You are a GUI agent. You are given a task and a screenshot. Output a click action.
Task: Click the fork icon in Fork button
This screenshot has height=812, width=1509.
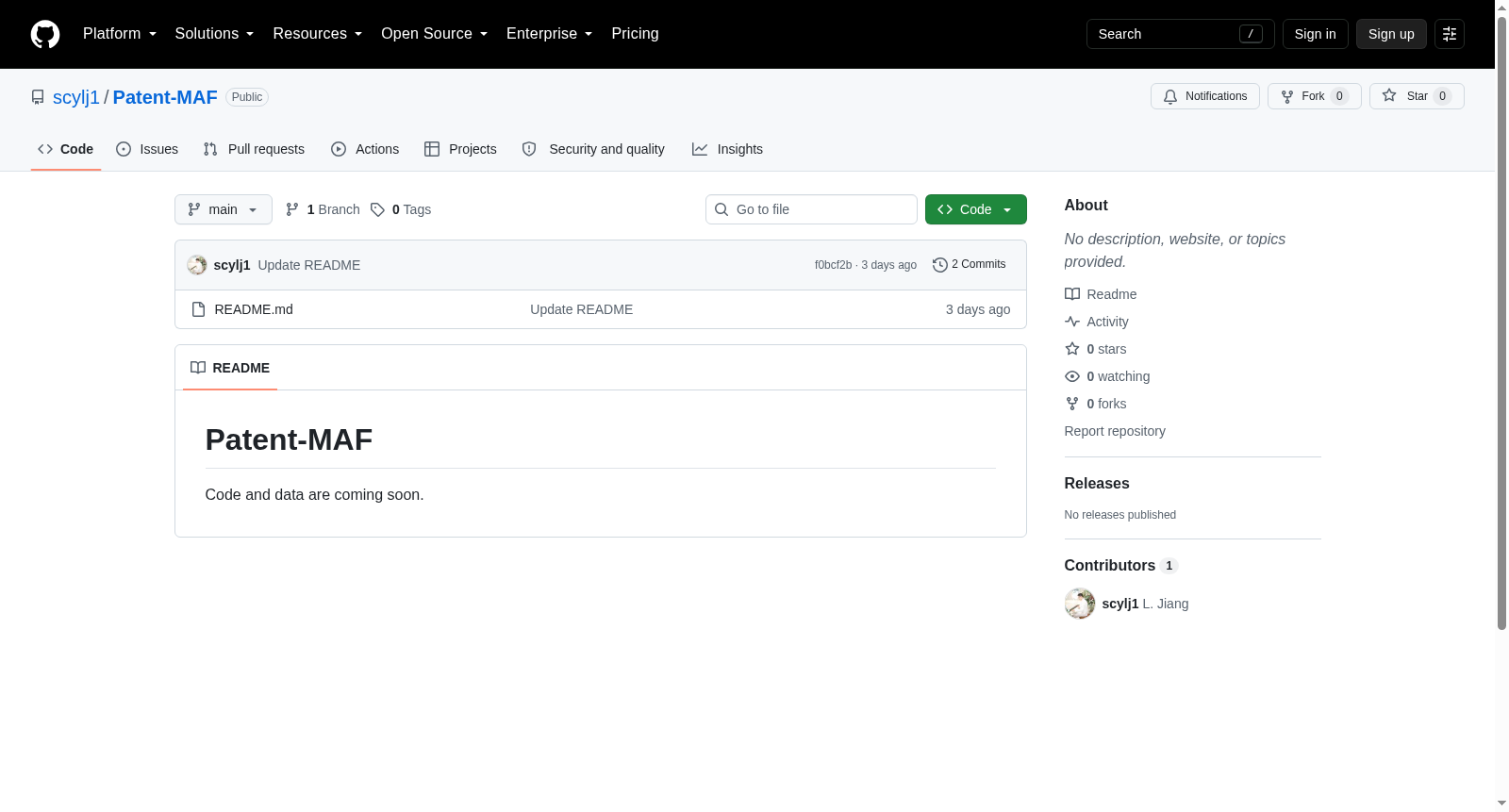click(1287, 96)
